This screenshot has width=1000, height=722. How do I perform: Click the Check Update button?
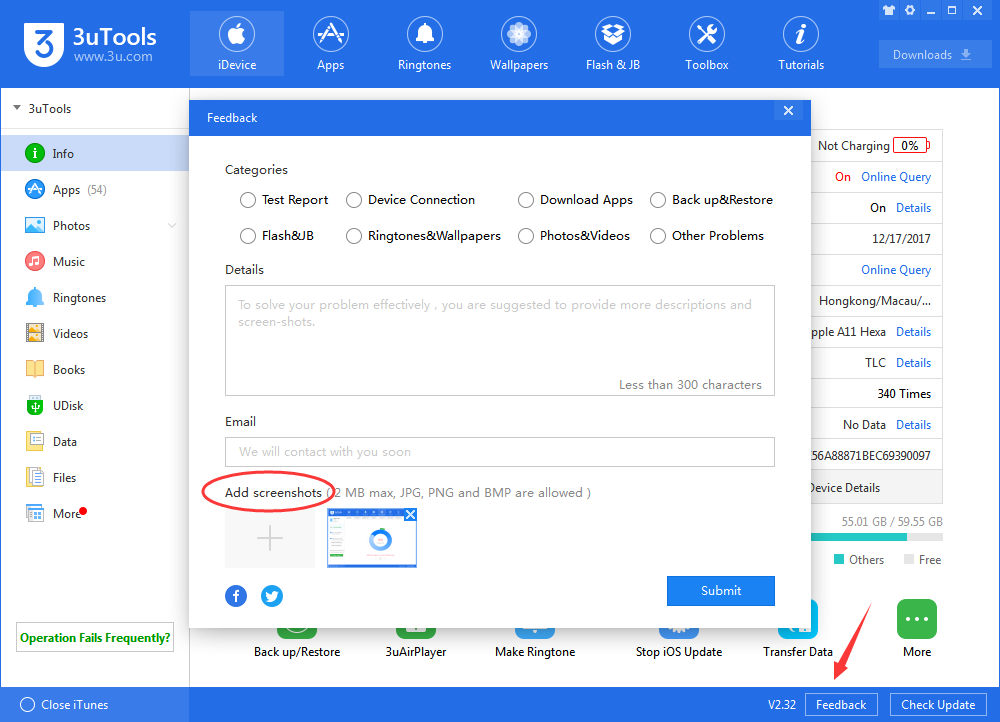(938, 705)
